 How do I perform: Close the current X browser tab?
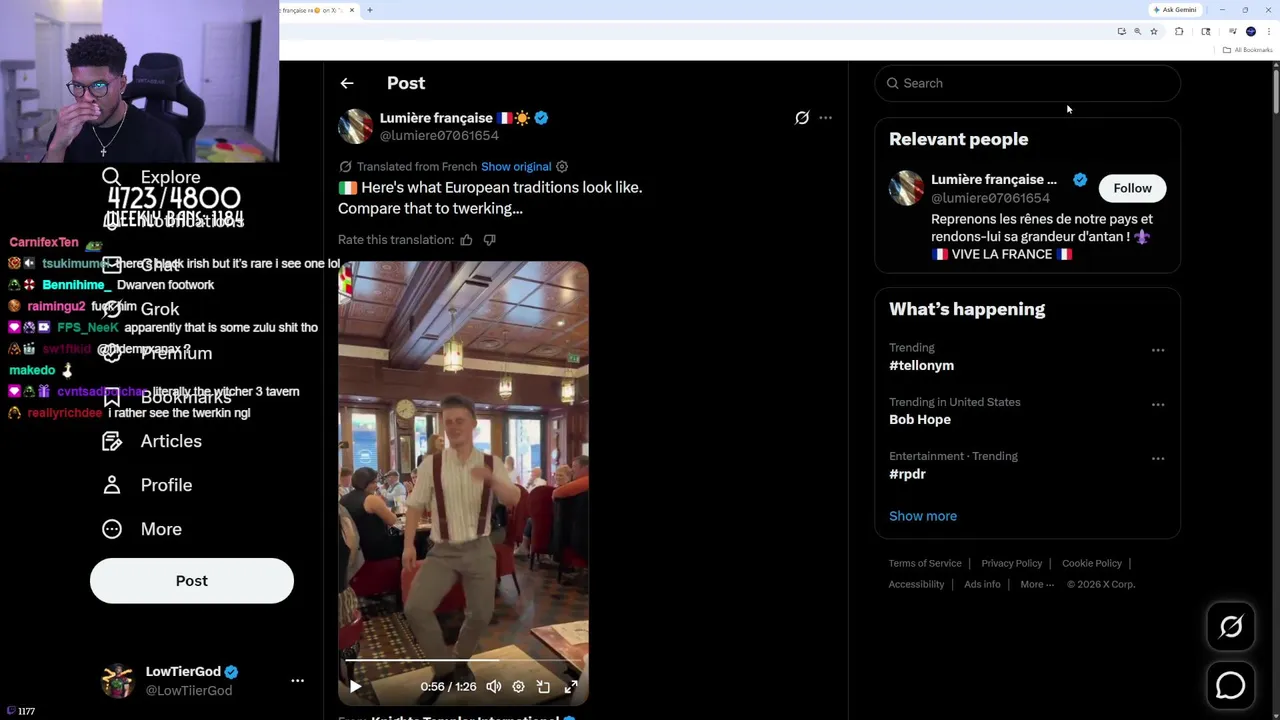pos(352,10)
